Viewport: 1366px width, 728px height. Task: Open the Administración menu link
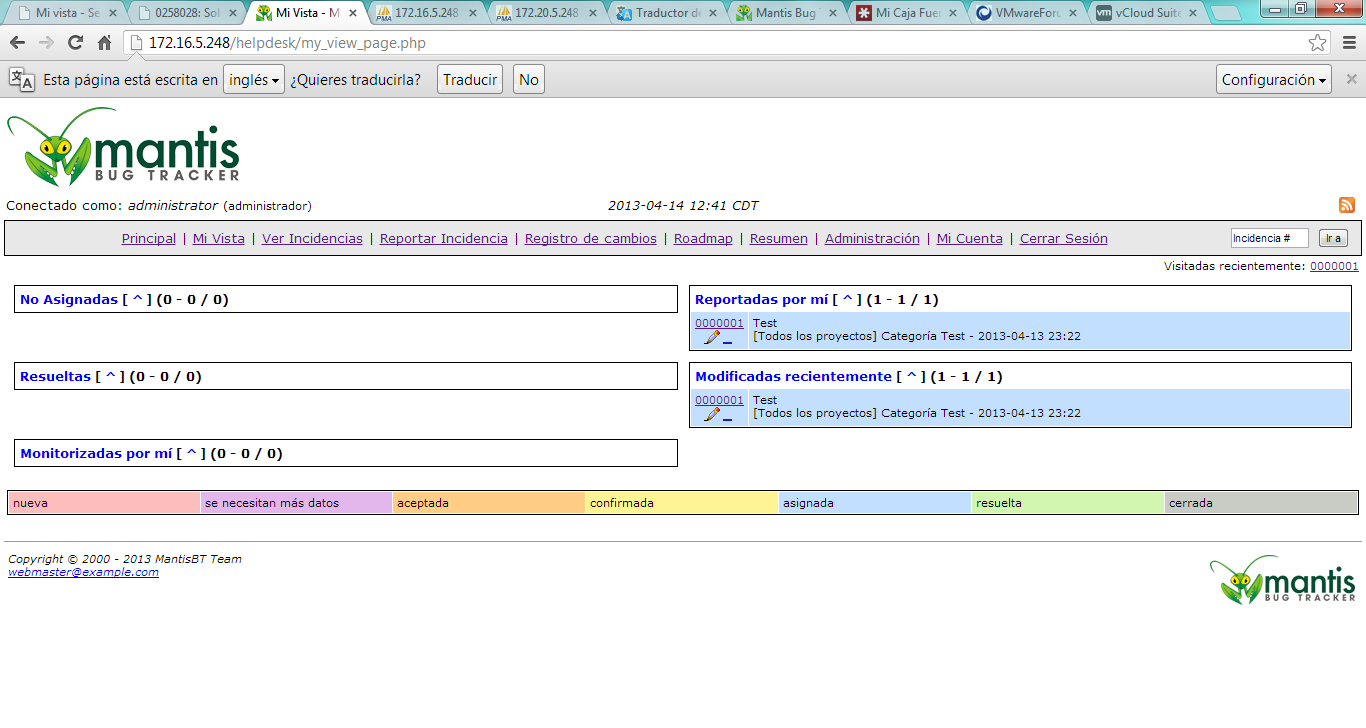click(872, 239)
